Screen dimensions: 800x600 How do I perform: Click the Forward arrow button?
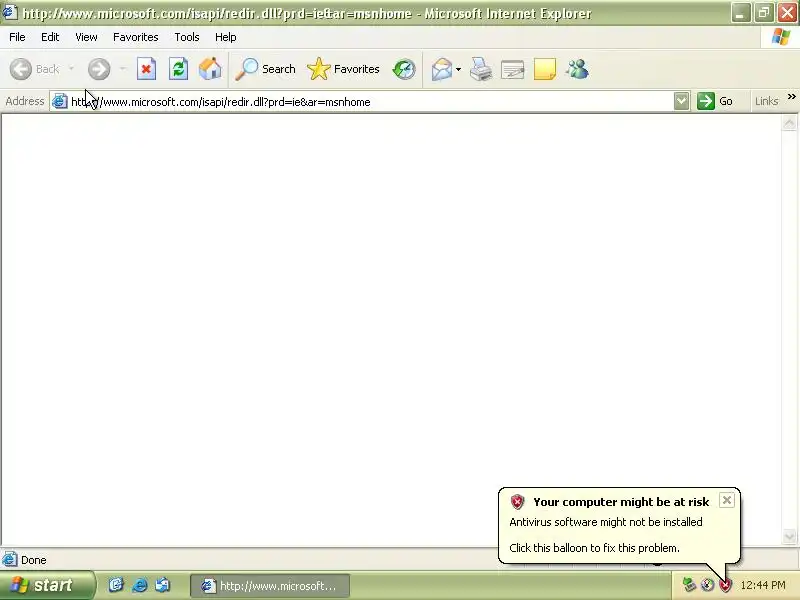(99, 69)
